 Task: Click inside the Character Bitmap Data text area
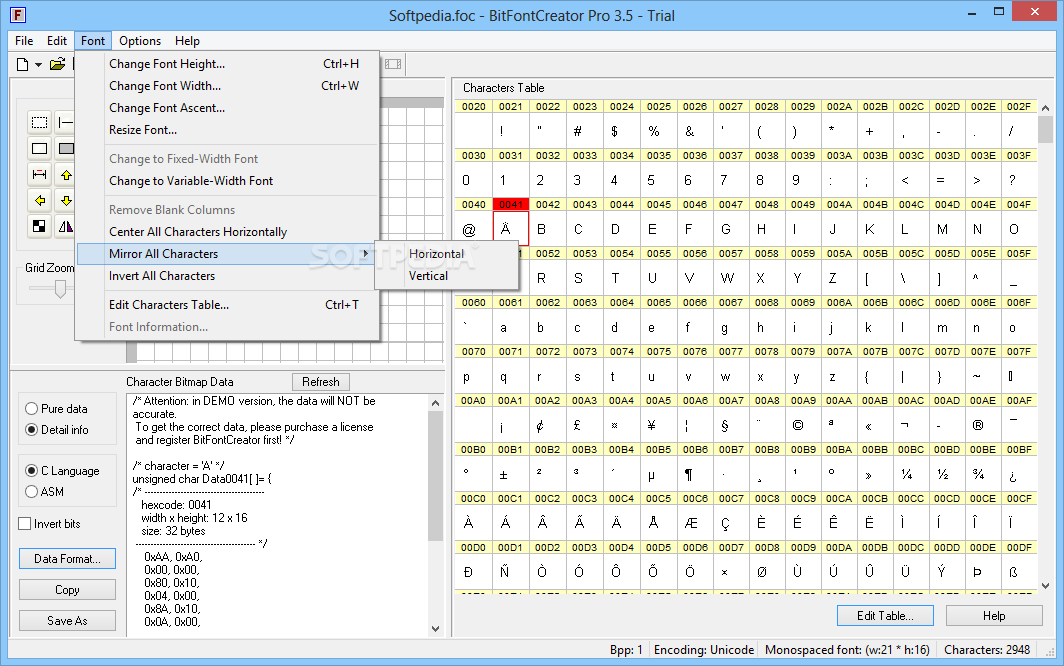(x=278, y=515)
